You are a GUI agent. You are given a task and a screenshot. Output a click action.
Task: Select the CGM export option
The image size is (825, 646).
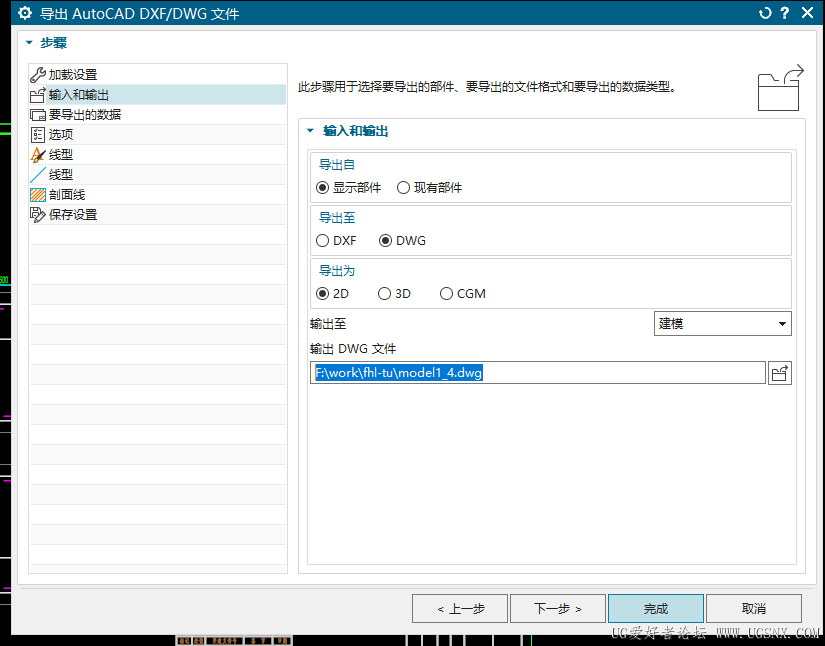click(446, 294)
